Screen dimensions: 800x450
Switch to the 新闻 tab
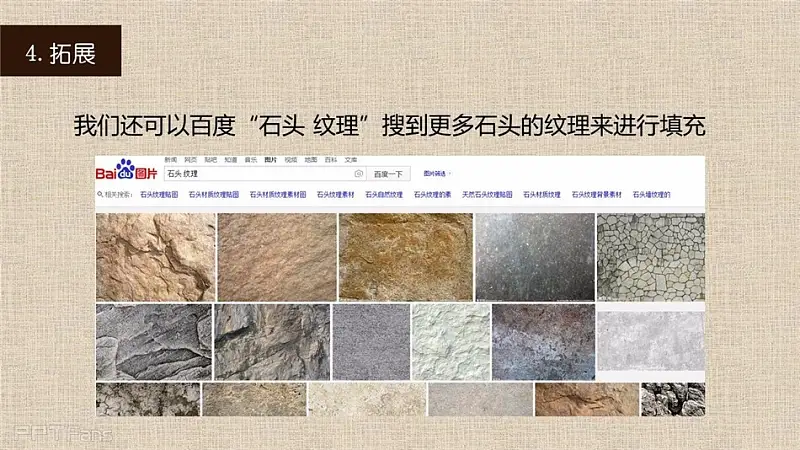171,160
